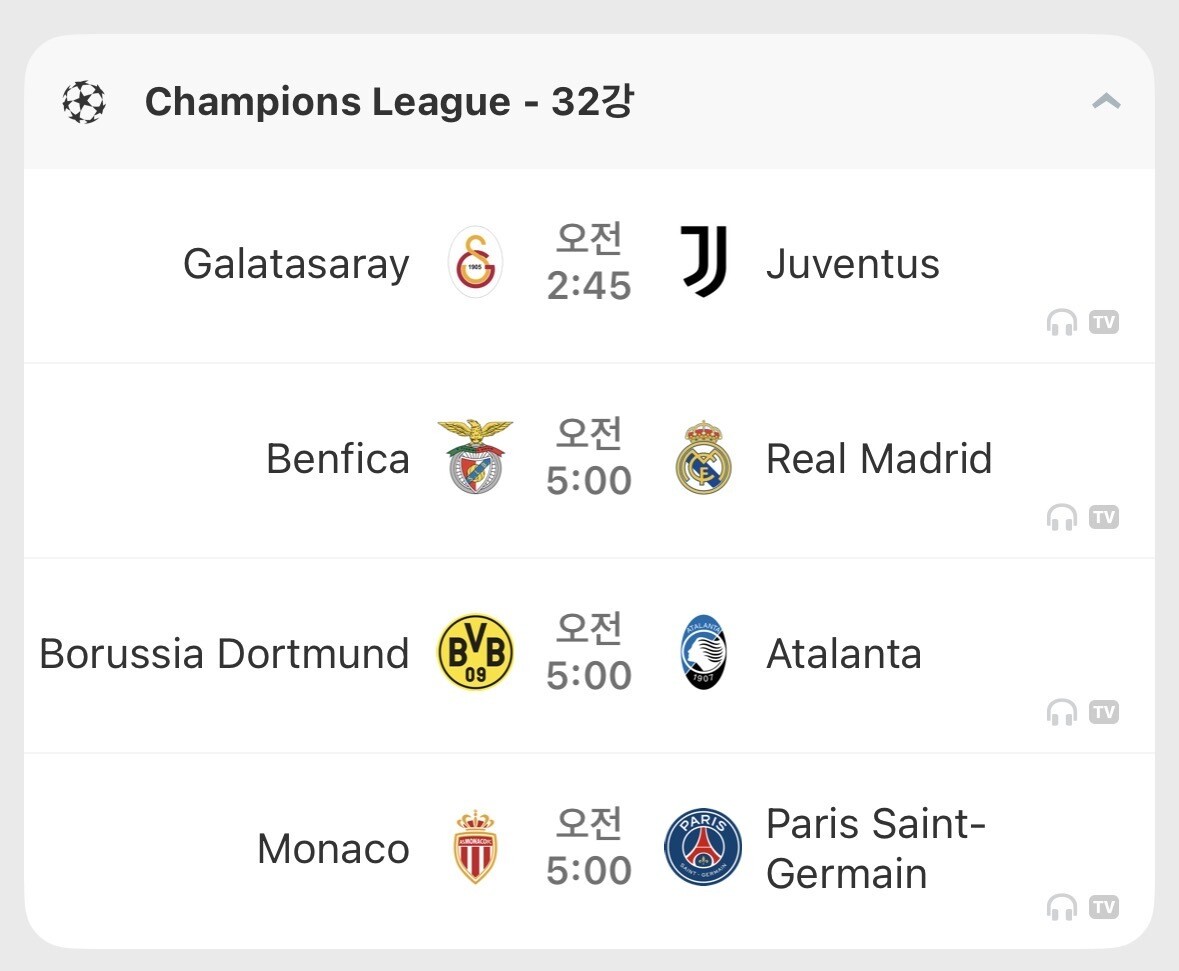Click the Paris Saint-Germain badge
Screen dimensions: 1179x971
(703, 847)
